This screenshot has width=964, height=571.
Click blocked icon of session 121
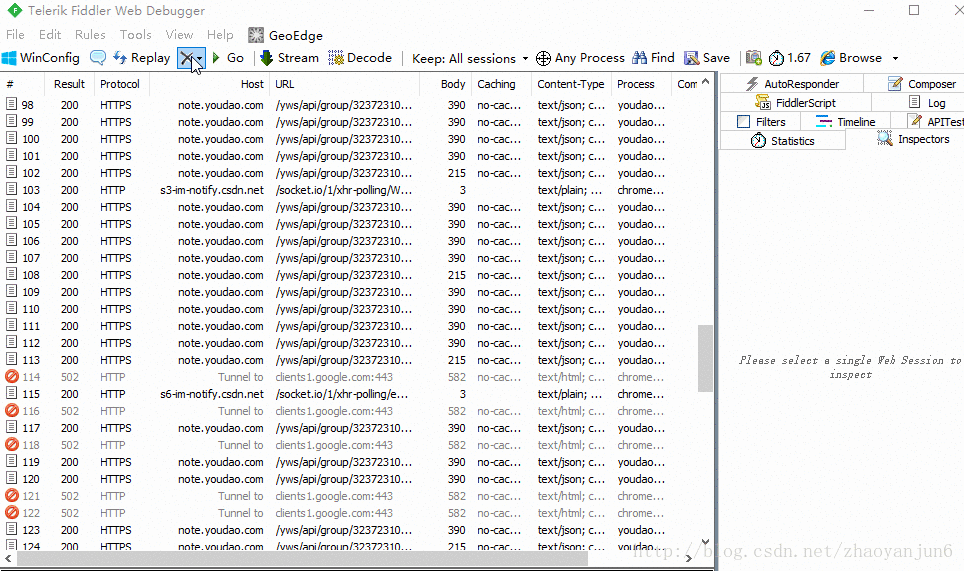click(x=12, y=495)
